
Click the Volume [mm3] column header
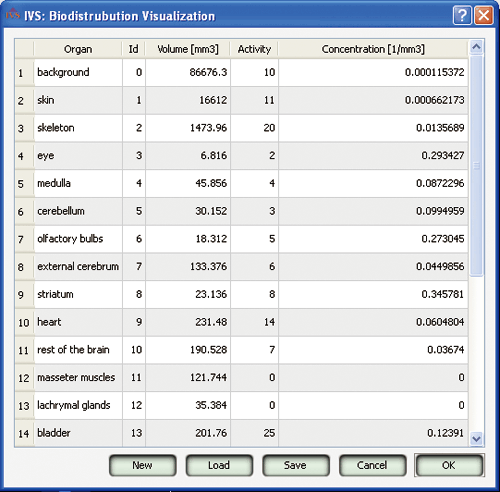(188, 49)
